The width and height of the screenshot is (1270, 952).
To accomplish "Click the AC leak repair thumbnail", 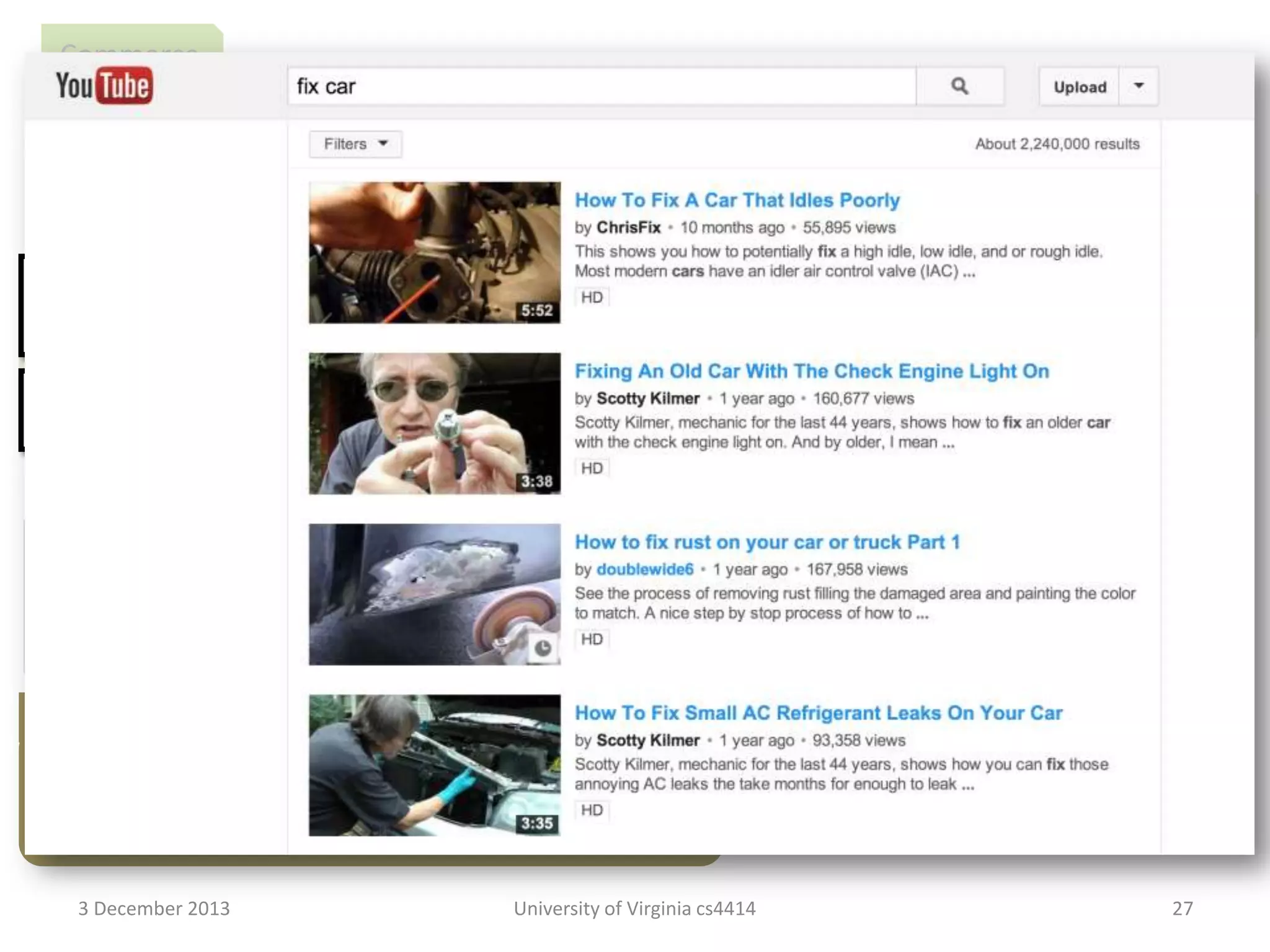I will tap(434, 765).
